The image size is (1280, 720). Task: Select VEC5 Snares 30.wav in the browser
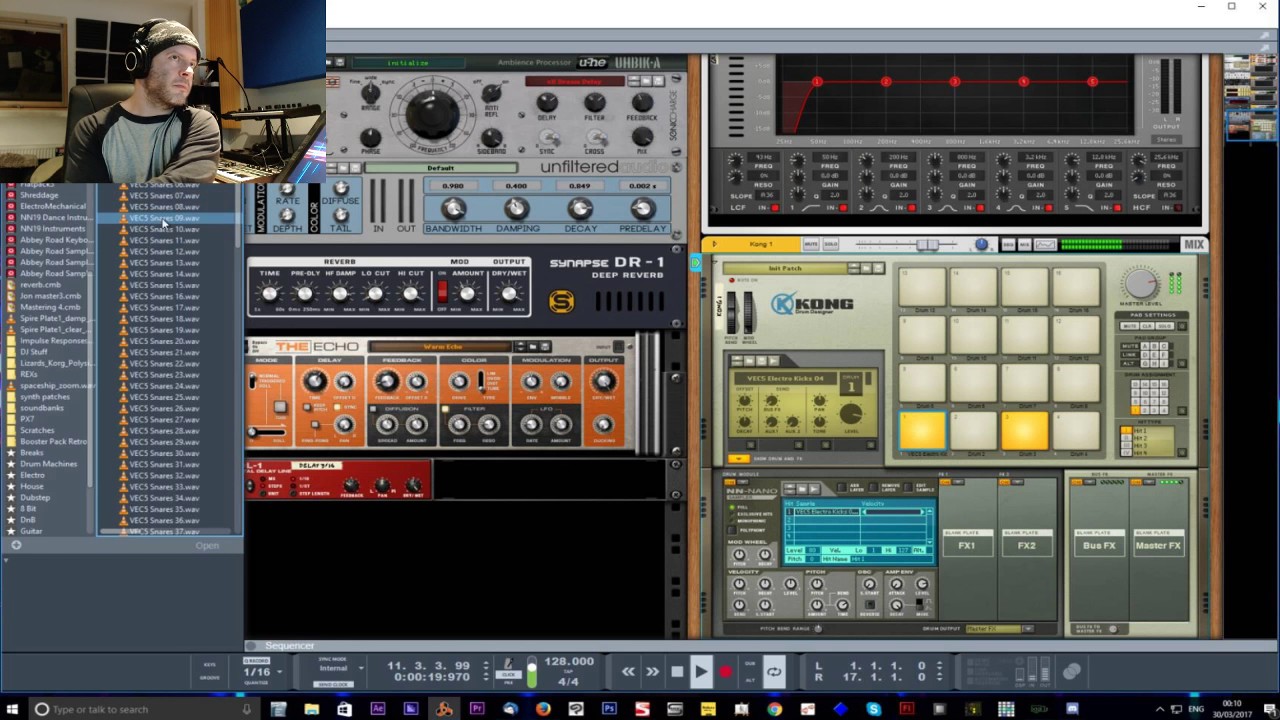coord(167,453)
